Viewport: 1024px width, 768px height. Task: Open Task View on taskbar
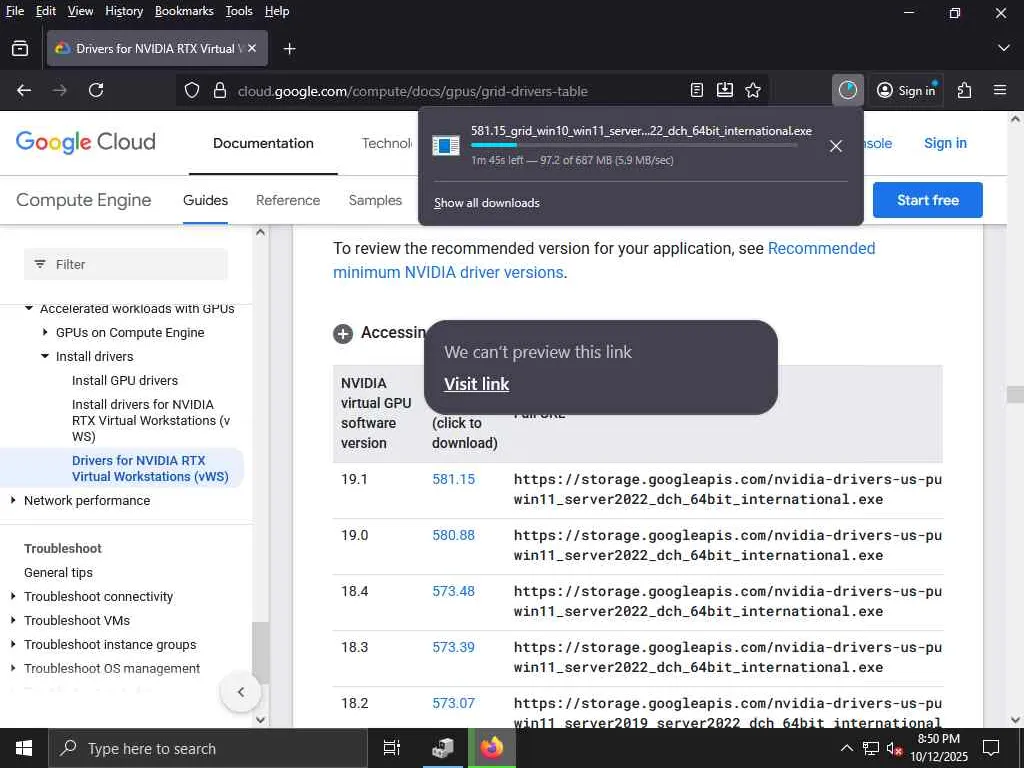click(x=392, y=748)
